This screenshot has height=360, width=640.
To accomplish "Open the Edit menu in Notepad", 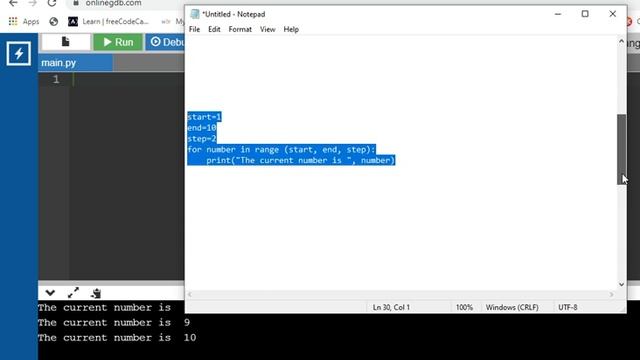I will tap(214, 29).
